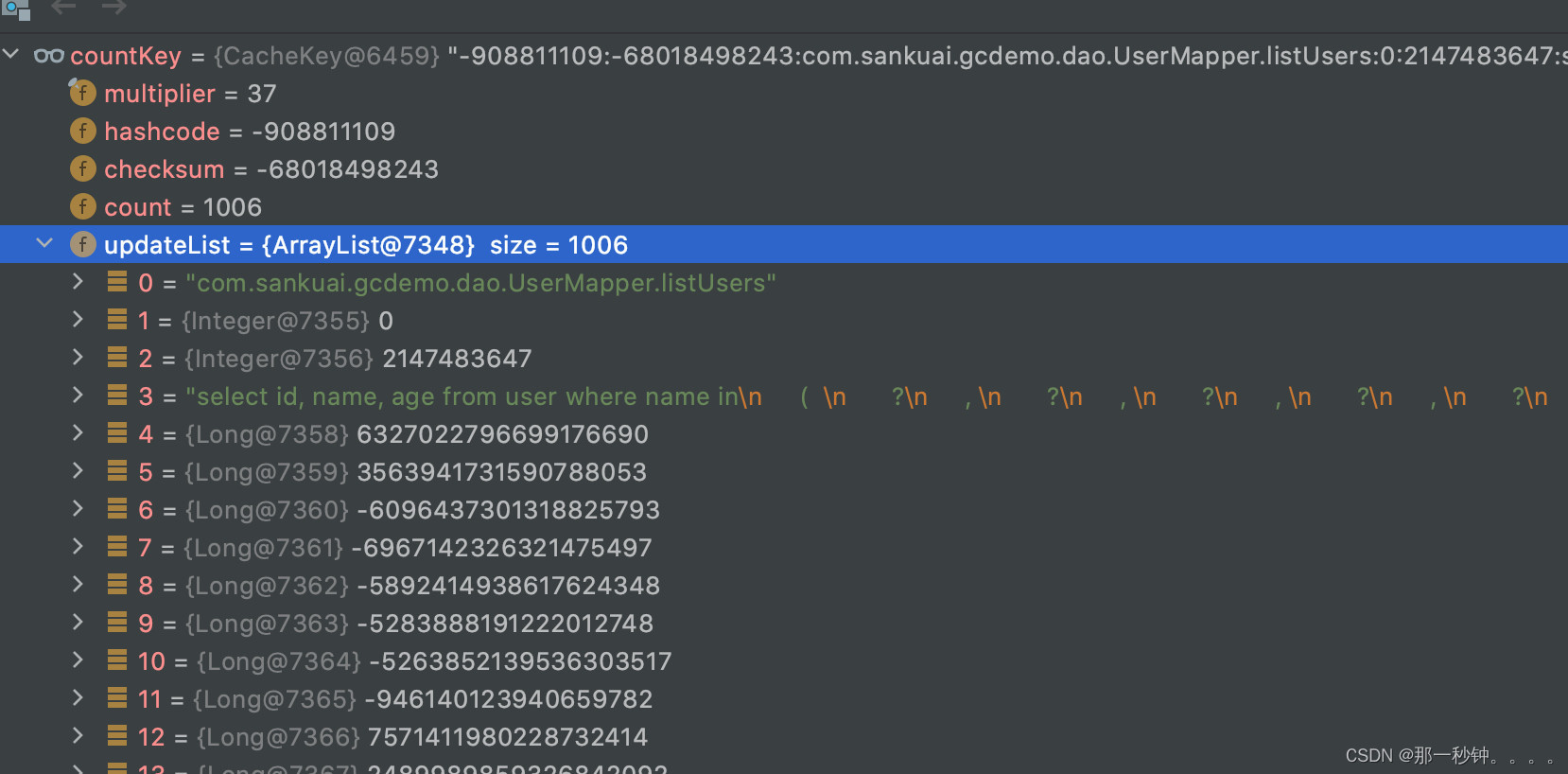1568x774 pixels.
Task: Click the value -5892414938617624348
Action: point(508,586)
